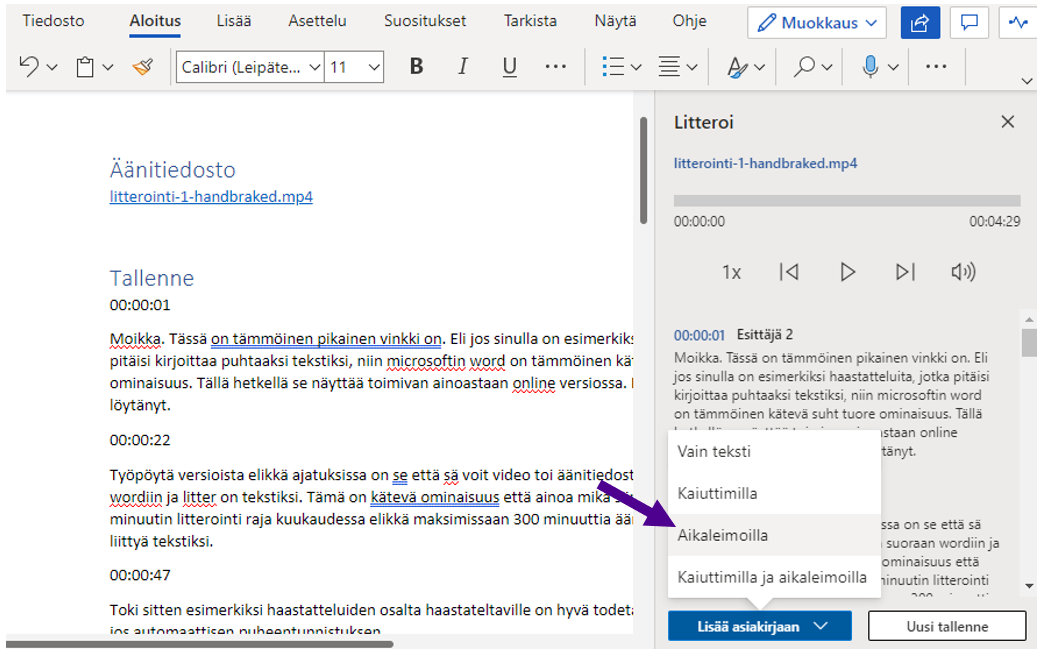Toggle Bold formatting
The image size is (1043, 653).
coord(417,67)
